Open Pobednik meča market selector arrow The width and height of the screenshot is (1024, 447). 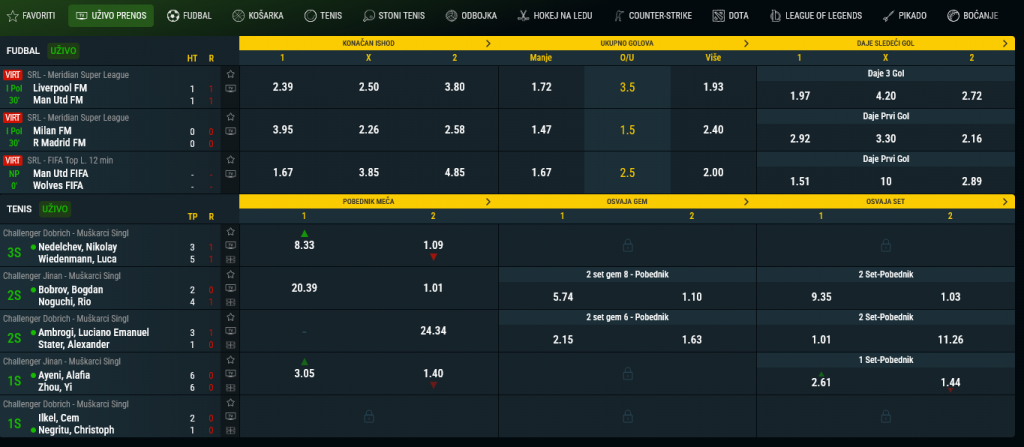[488, 201]
